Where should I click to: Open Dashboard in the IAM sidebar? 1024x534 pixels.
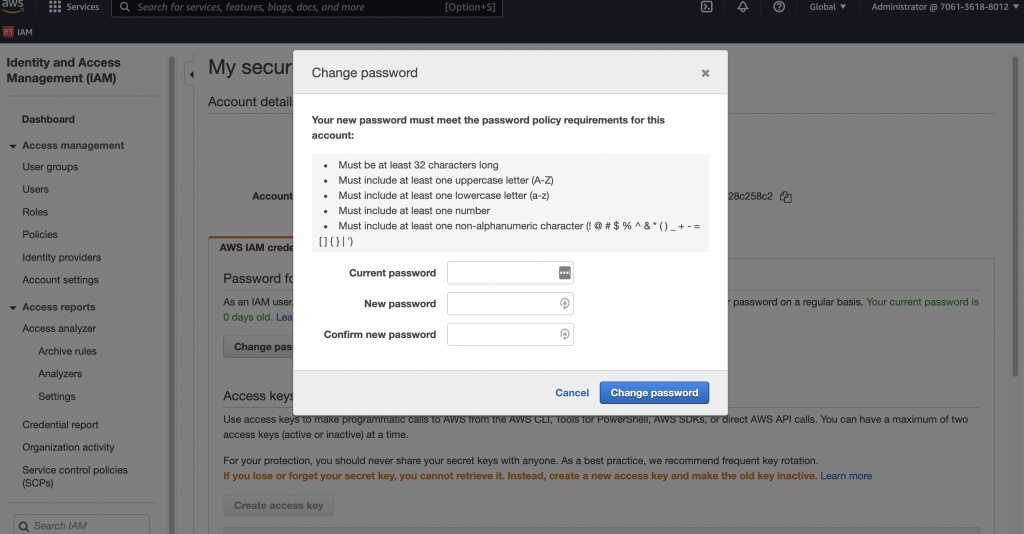tap(48, 119)
